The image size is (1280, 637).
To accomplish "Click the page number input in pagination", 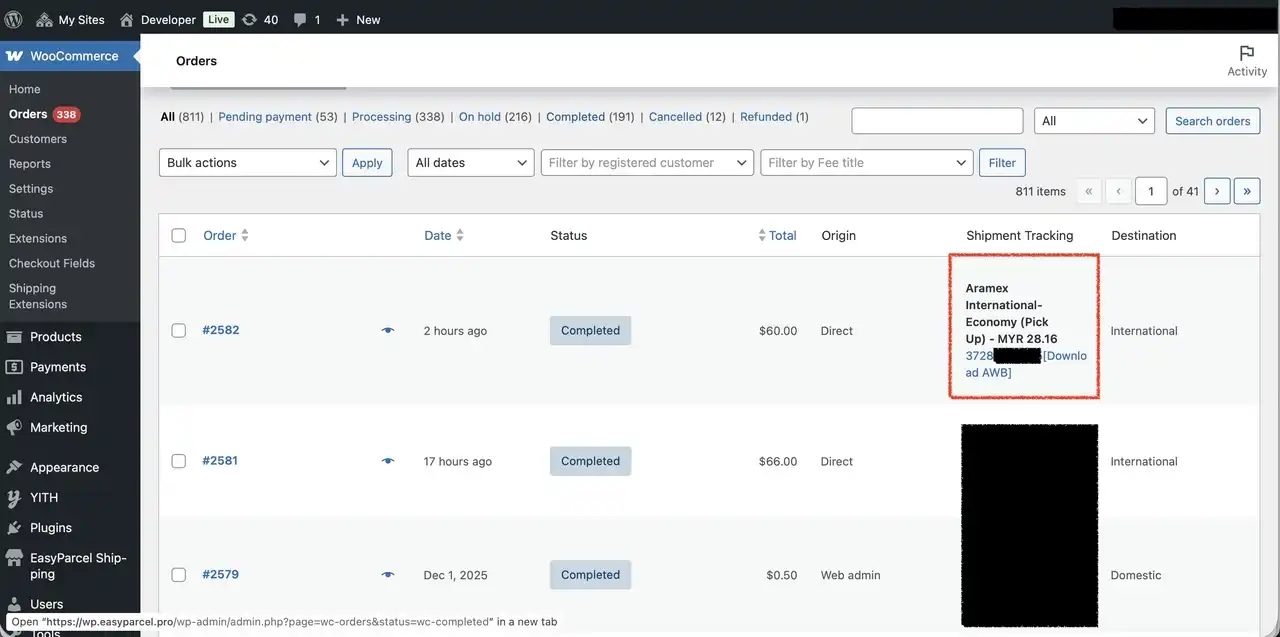I will [x=1150, y=190].
